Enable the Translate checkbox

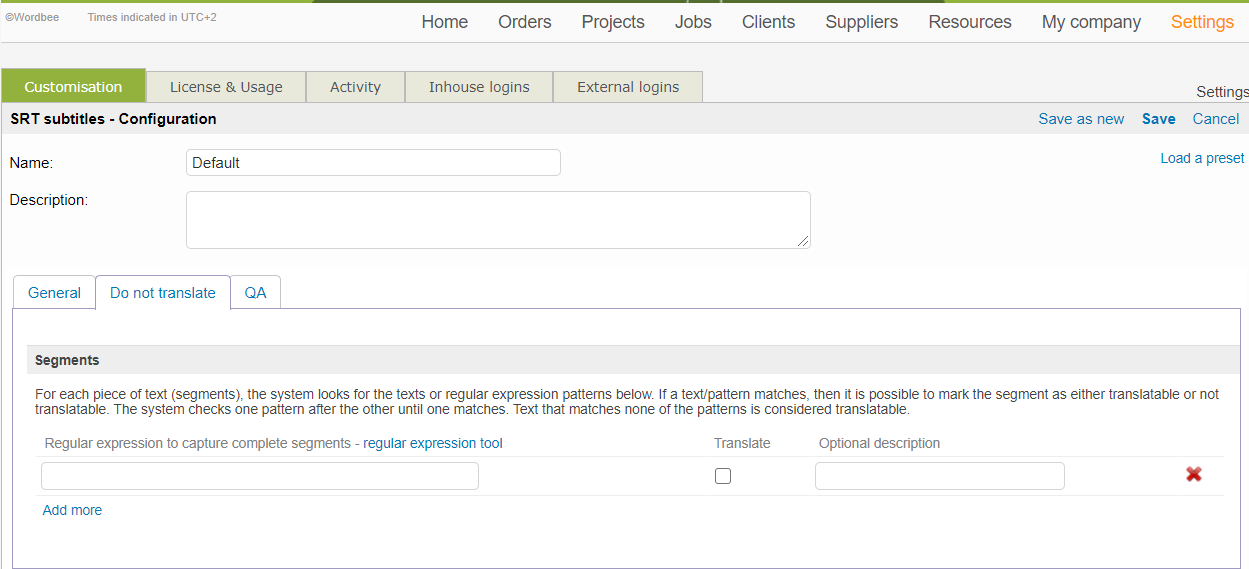click(723, 476)
